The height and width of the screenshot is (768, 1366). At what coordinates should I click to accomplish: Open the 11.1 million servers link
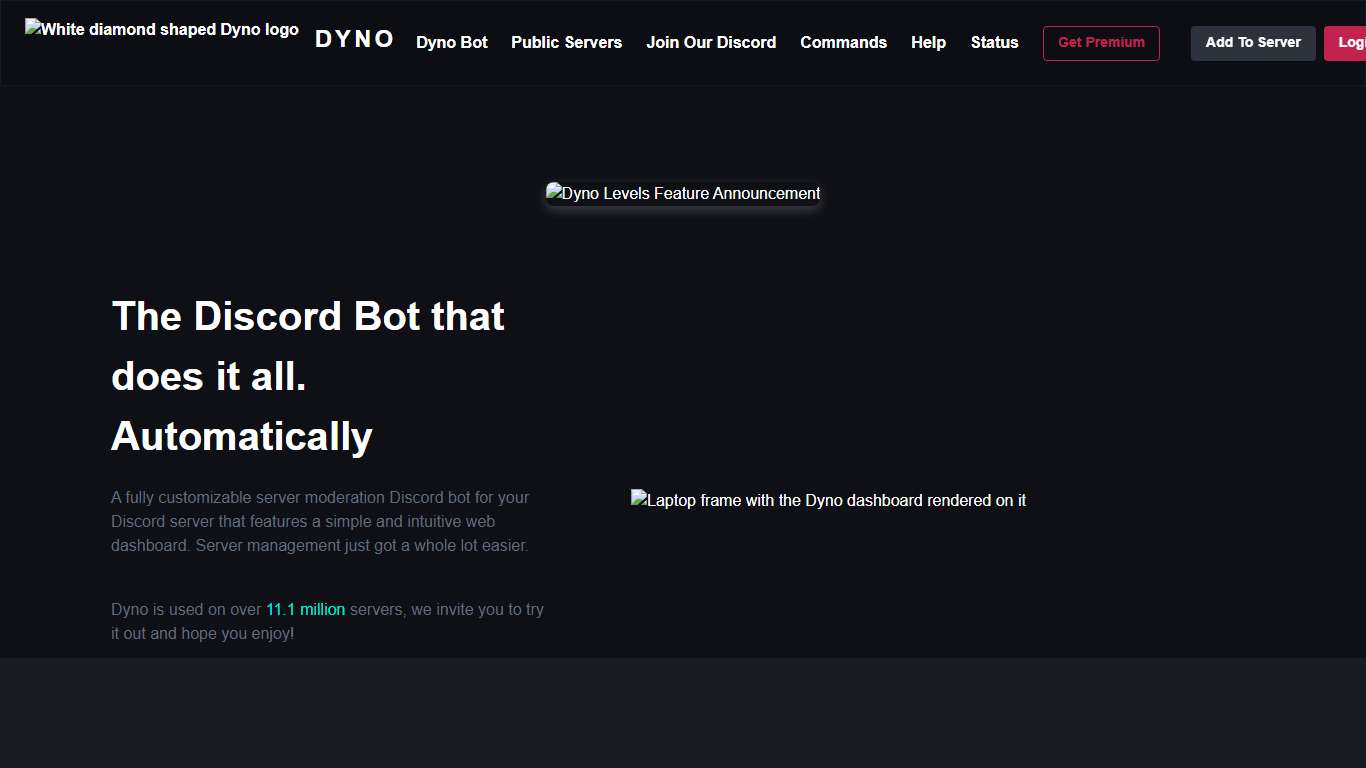304,609
